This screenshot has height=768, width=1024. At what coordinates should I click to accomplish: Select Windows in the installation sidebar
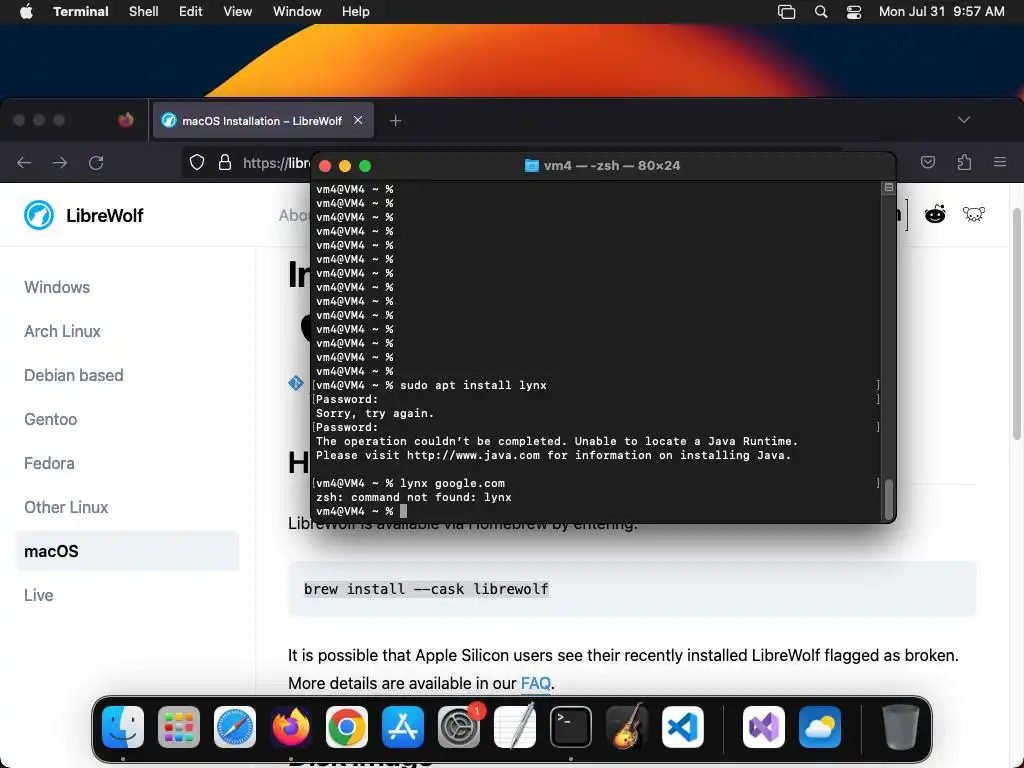[x=57, y=287]
